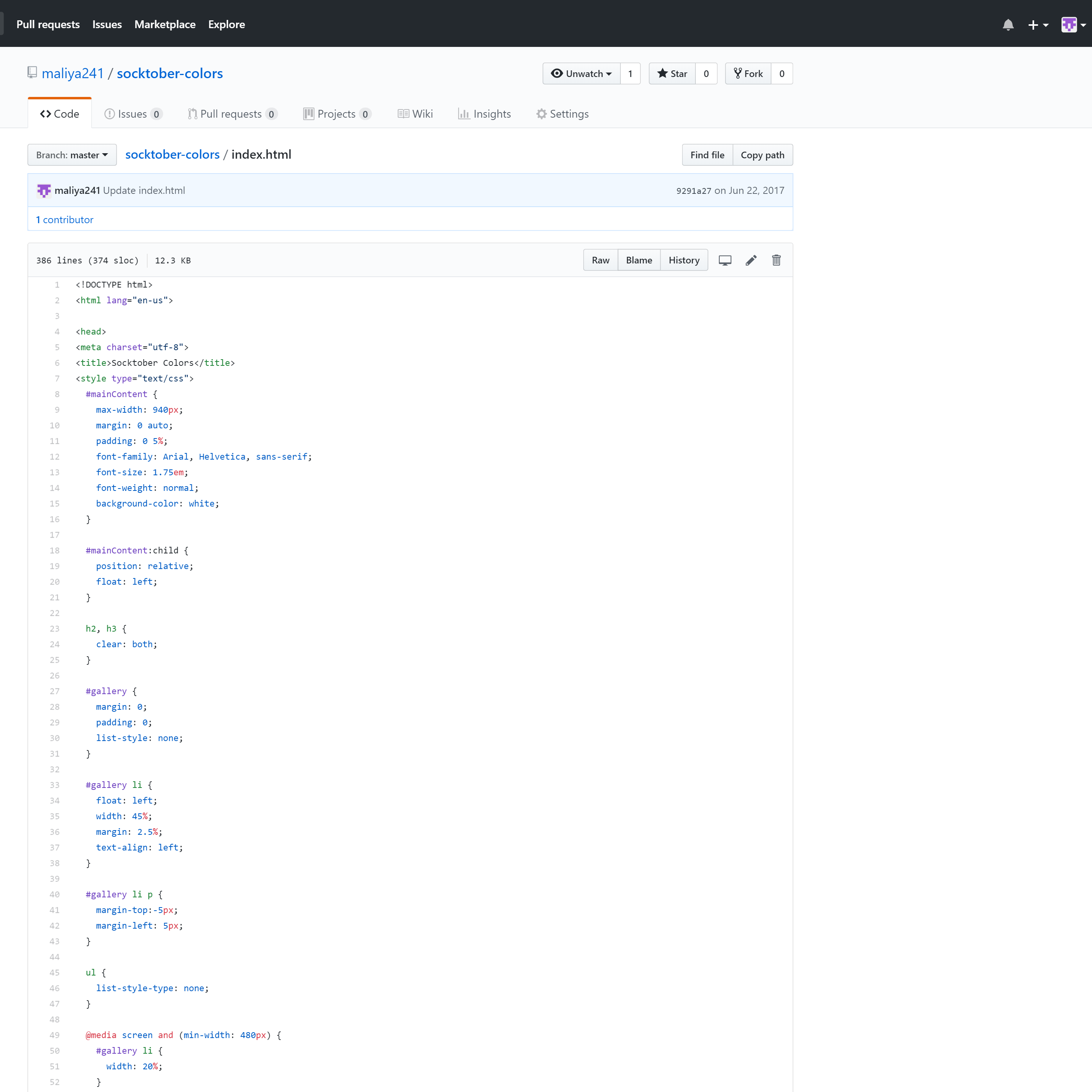Open Pull requests in top navigation
Viewport: 1092px width, 1092px height.
48,24
